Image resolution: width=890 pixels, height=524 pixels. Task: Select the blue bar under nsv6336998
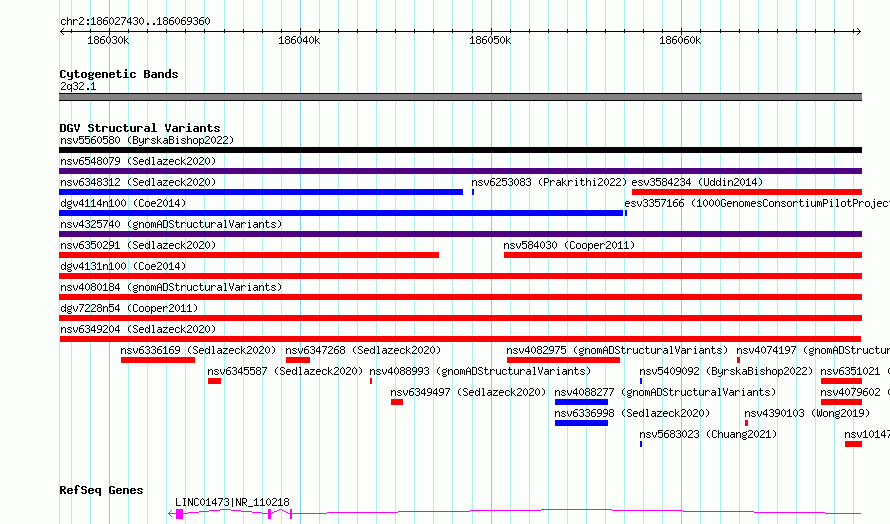pos(581,424)
